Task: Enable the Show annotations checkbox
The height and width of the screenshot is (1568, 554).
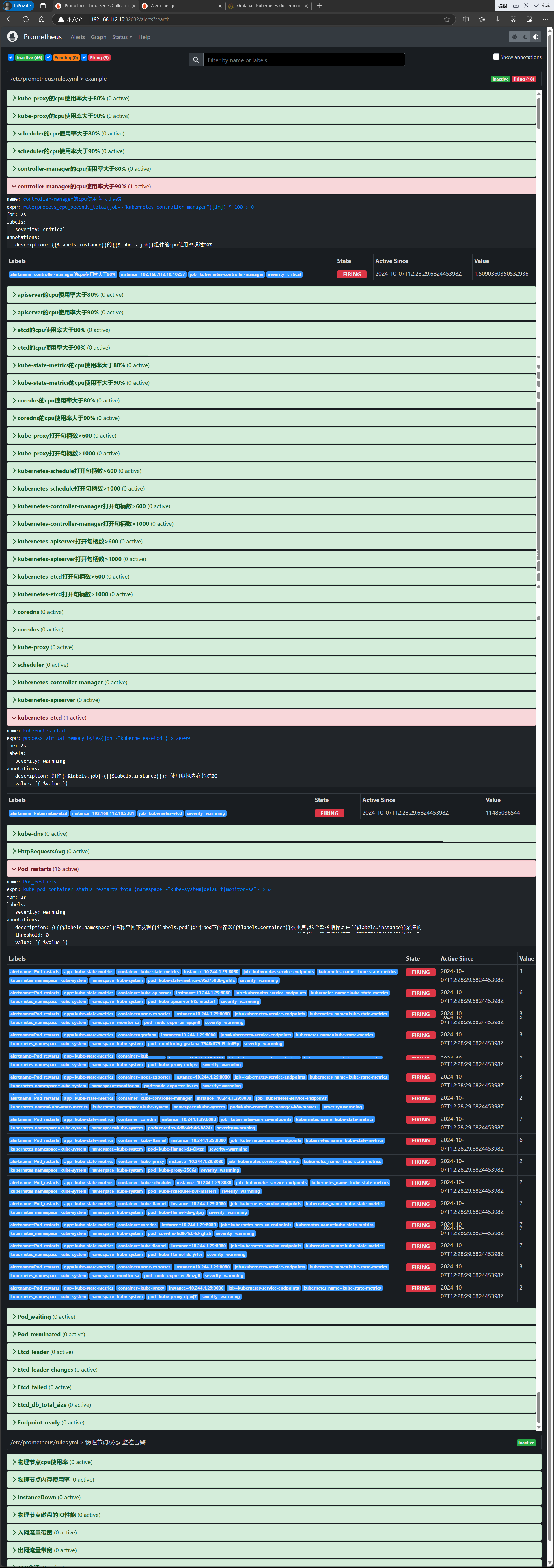Action: pyautogui.click(x=496, y=57)
